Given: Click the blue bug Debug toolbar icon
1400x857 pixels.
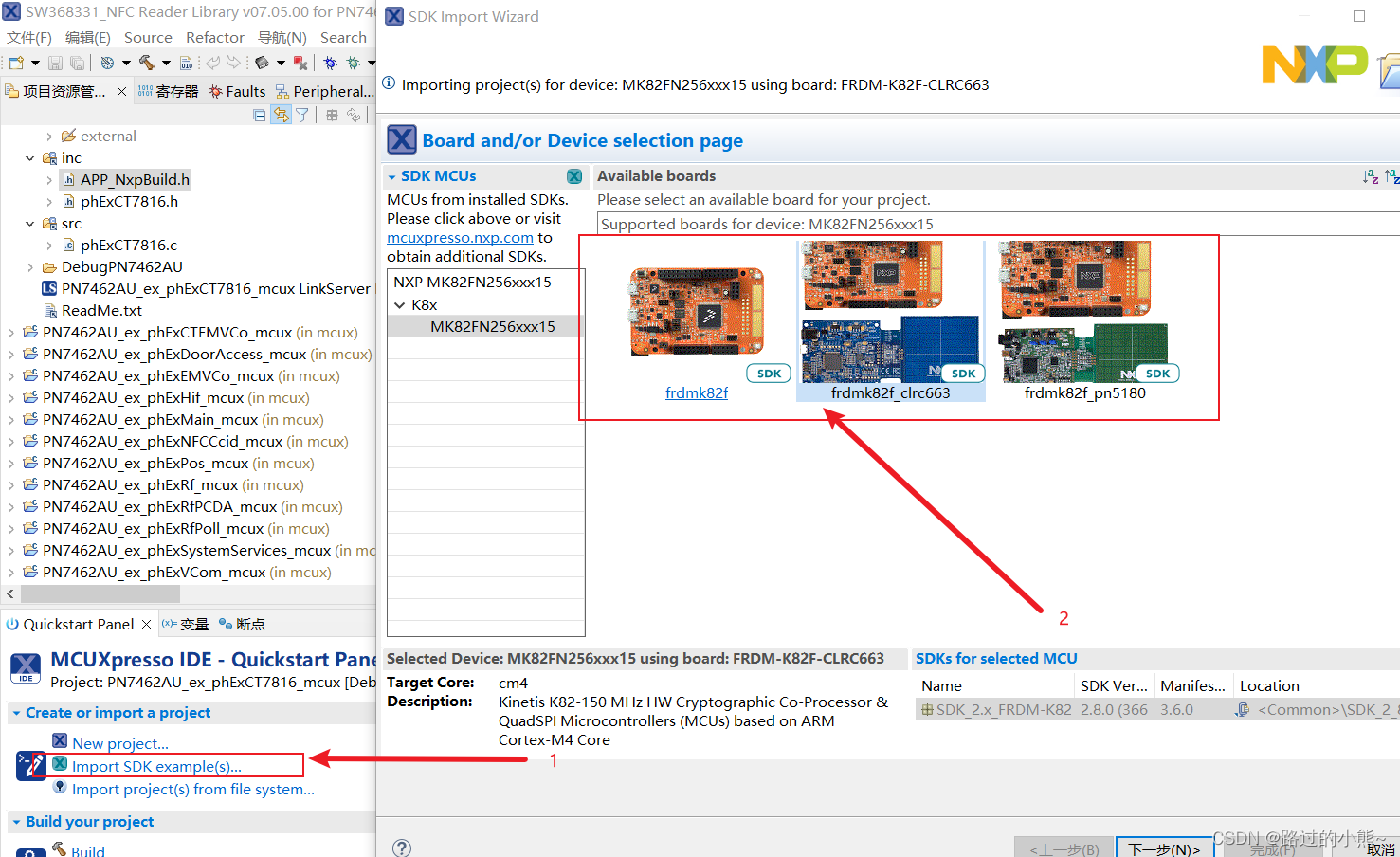Looking at the screenshot, I should [330, 63].
